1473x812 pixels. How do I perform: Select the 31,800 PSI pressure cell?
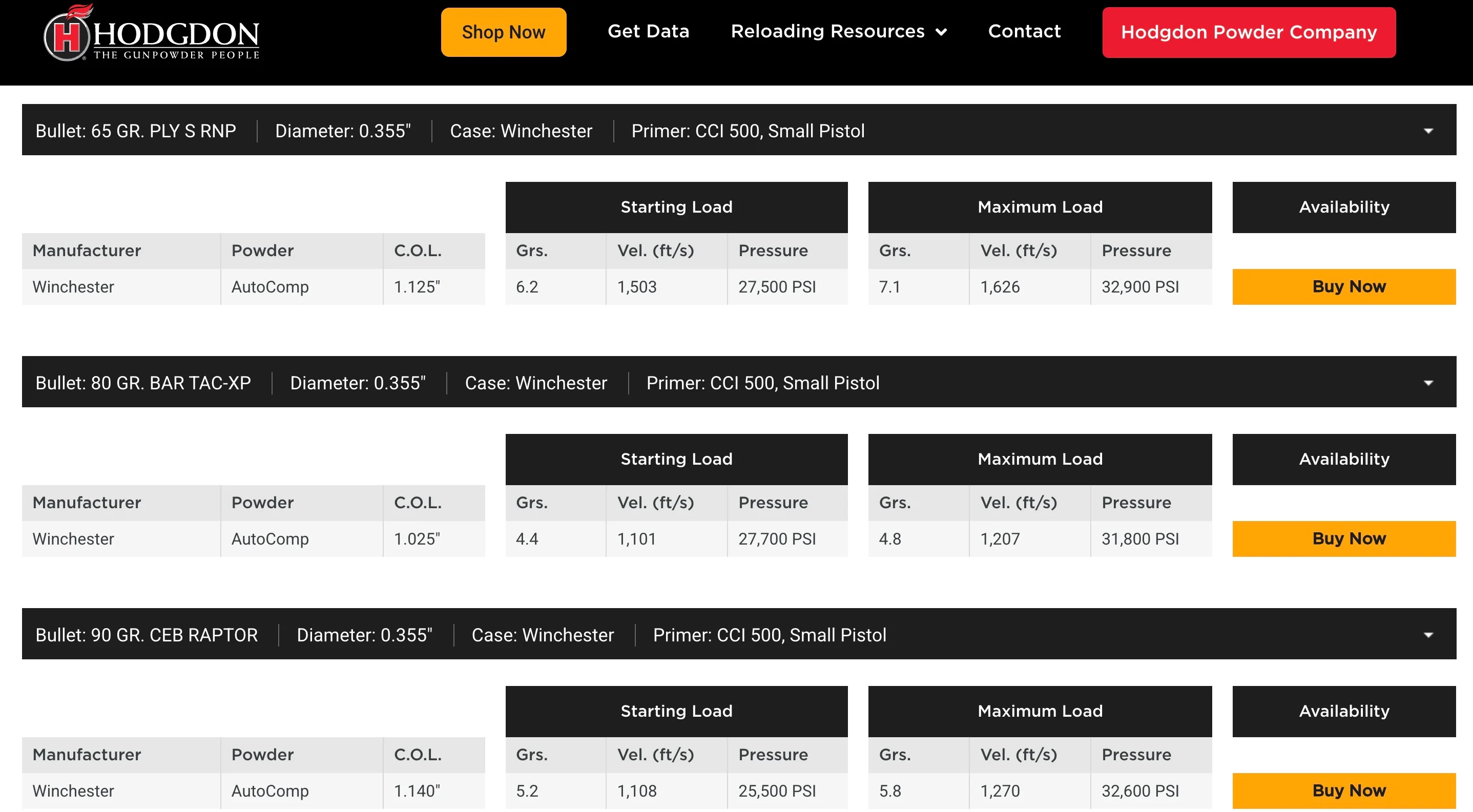pyautogui.click(x=1151, y=538)
